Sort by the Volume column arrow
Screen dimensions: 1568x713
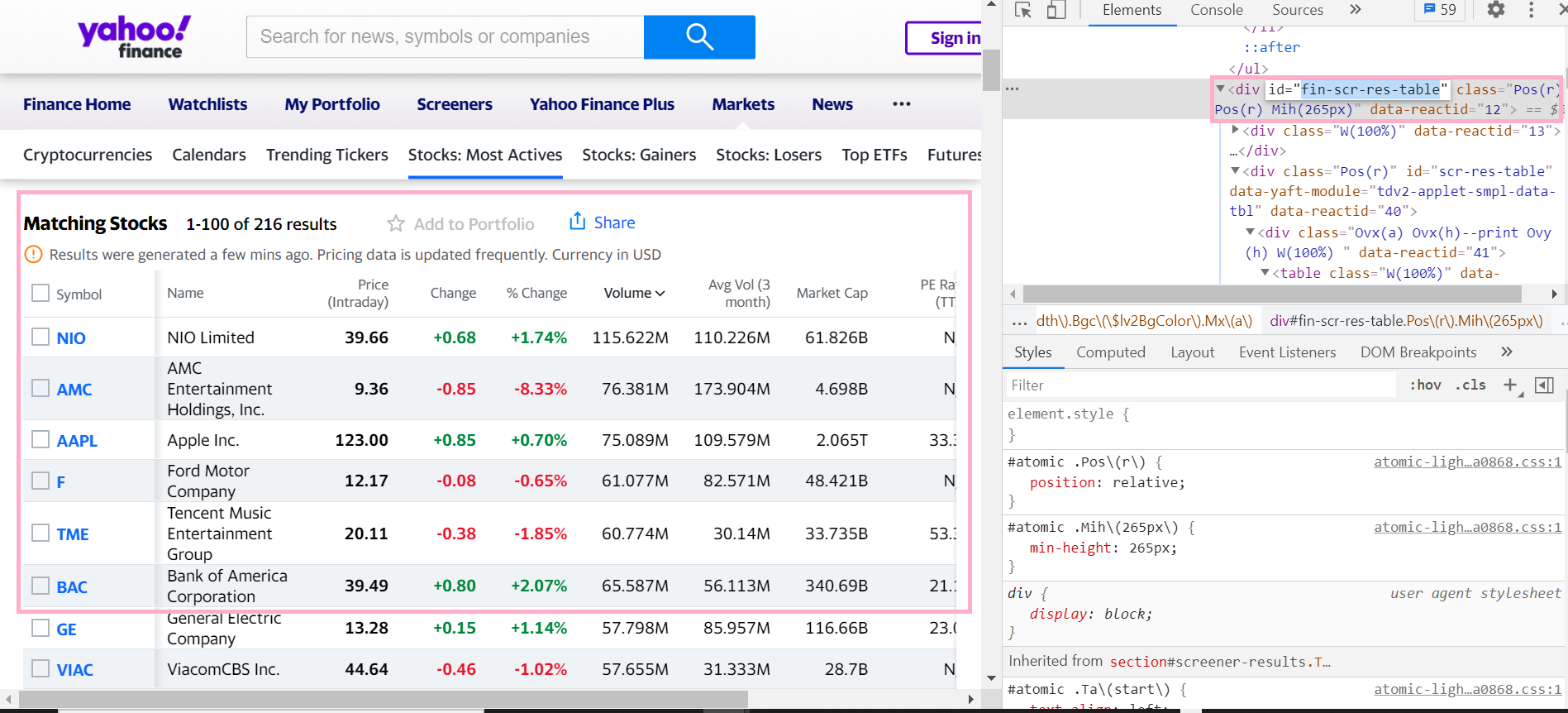point(660,294)
